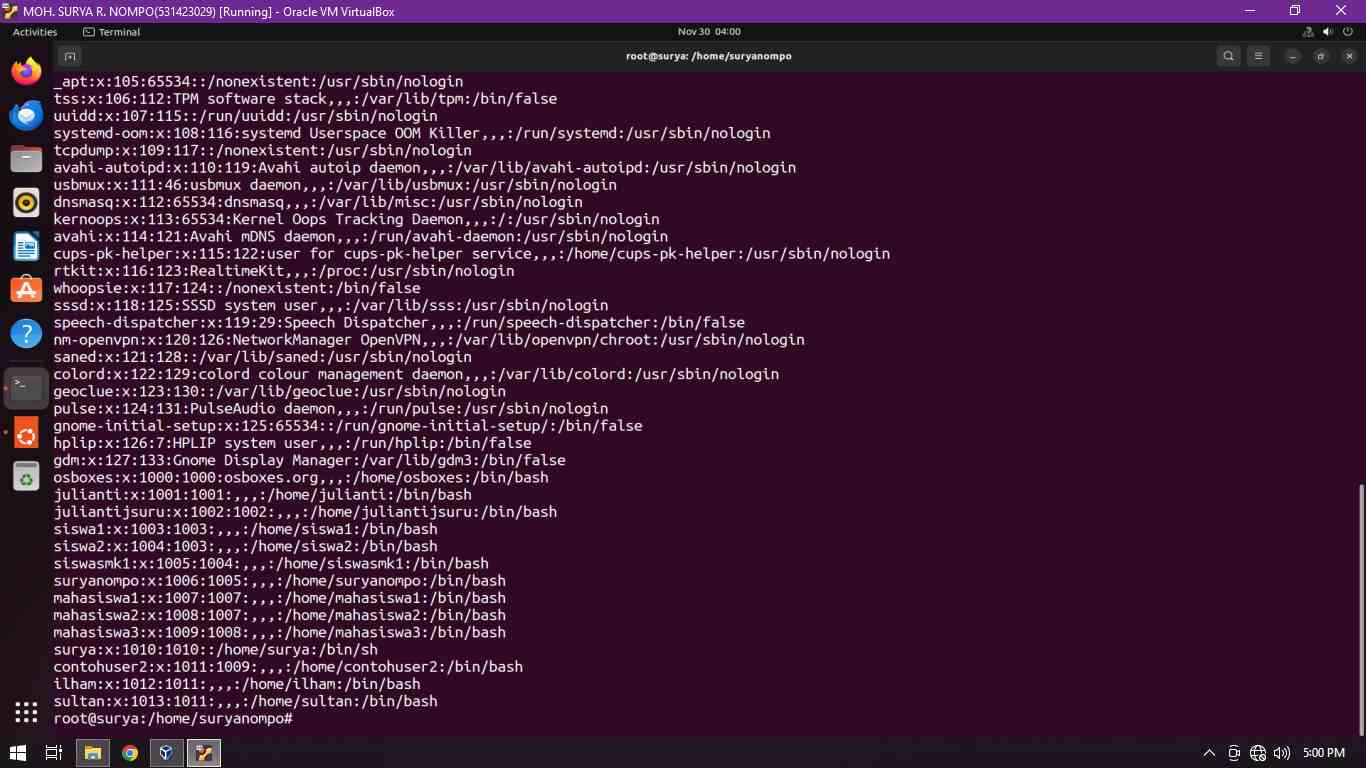Open the GNOME volume indicator
Image resolution: width=1366 pixels, height=768 pixels.
[1328, 32]
